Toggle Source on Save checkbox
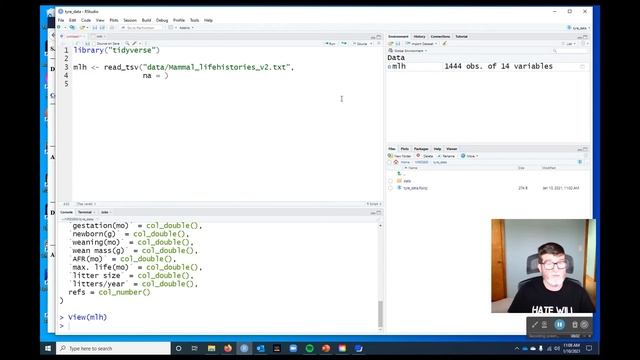 point(94,44)
